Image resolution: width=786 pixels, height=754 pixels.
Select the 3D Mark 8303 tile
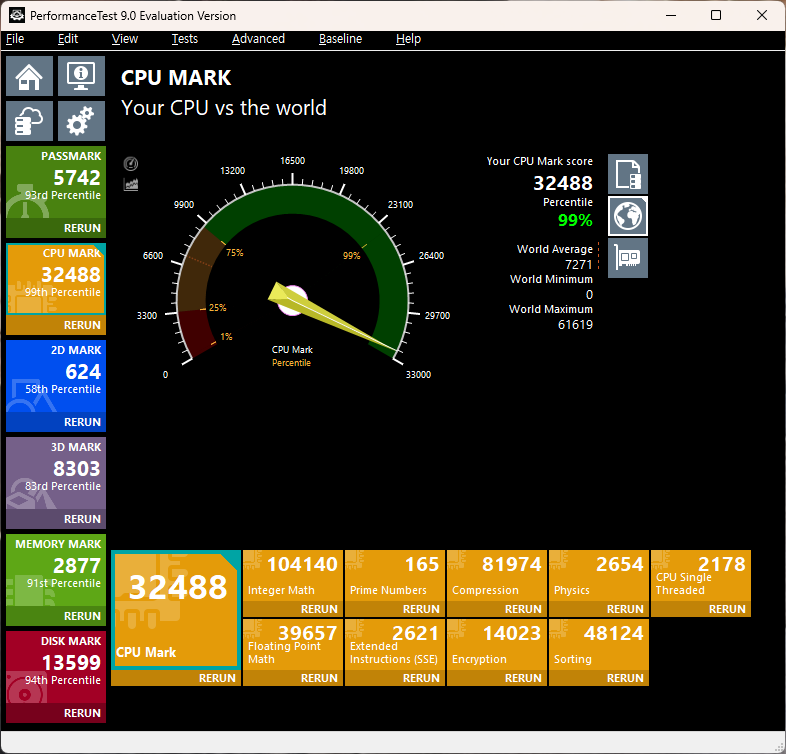point(56,473)
